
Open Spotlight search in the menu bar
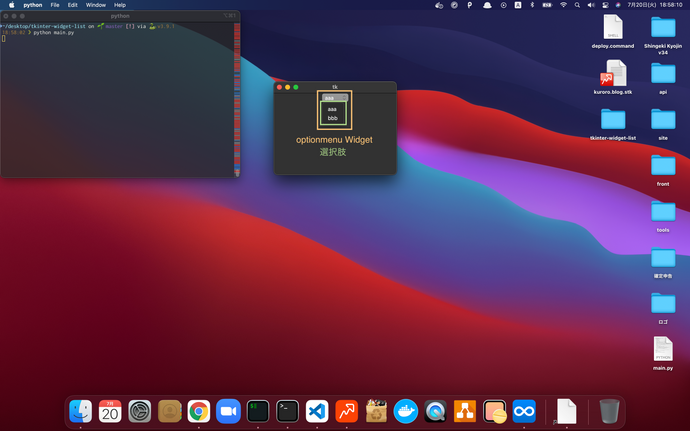(x=577, y=5)
